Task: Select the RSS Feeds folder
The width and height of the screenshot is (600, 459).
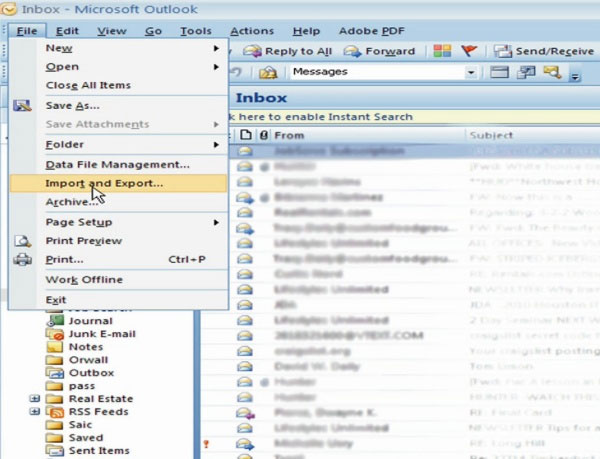Action: (x=99, y=412)
